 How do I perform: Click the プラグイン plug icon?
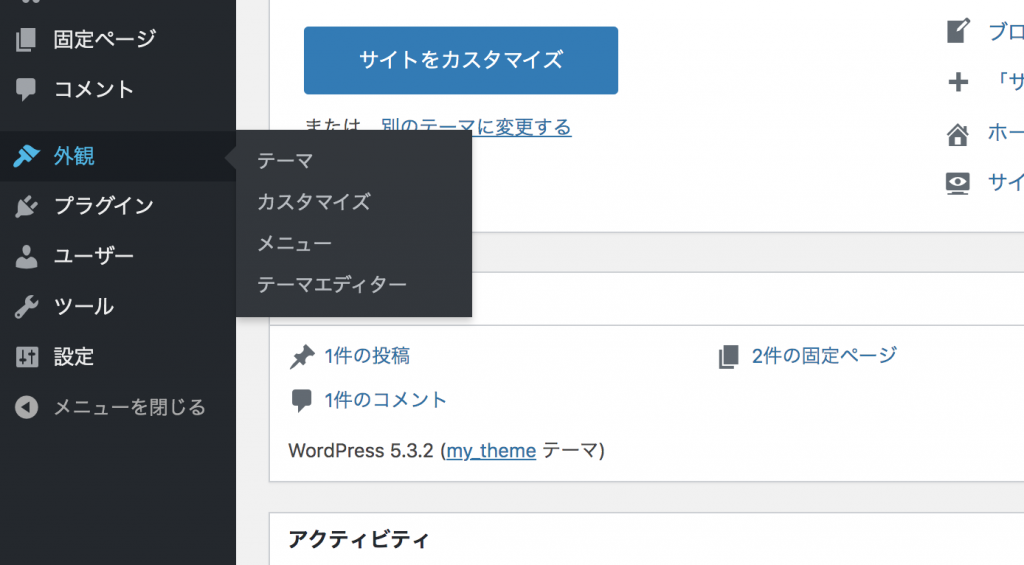coord(26,206)
